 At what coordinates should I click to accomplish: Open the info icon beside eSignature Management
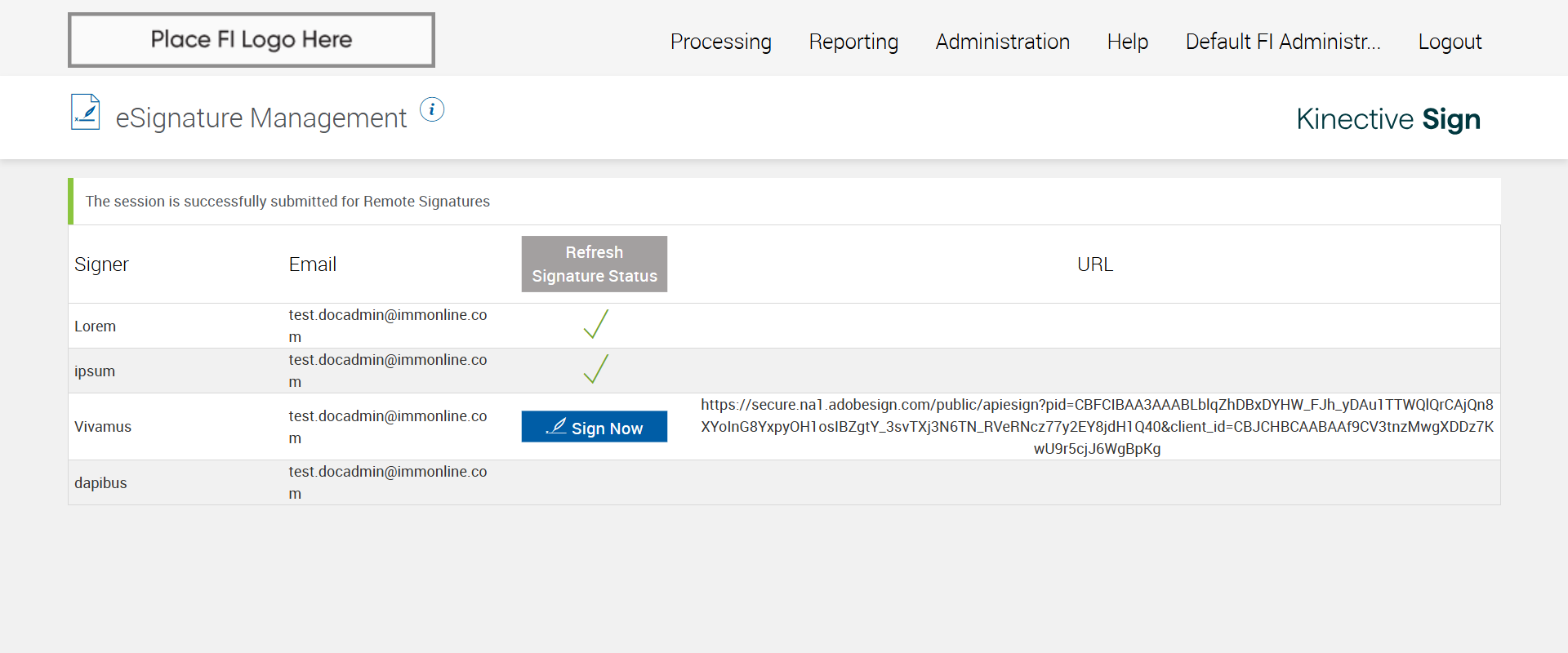tap(432, 109)
